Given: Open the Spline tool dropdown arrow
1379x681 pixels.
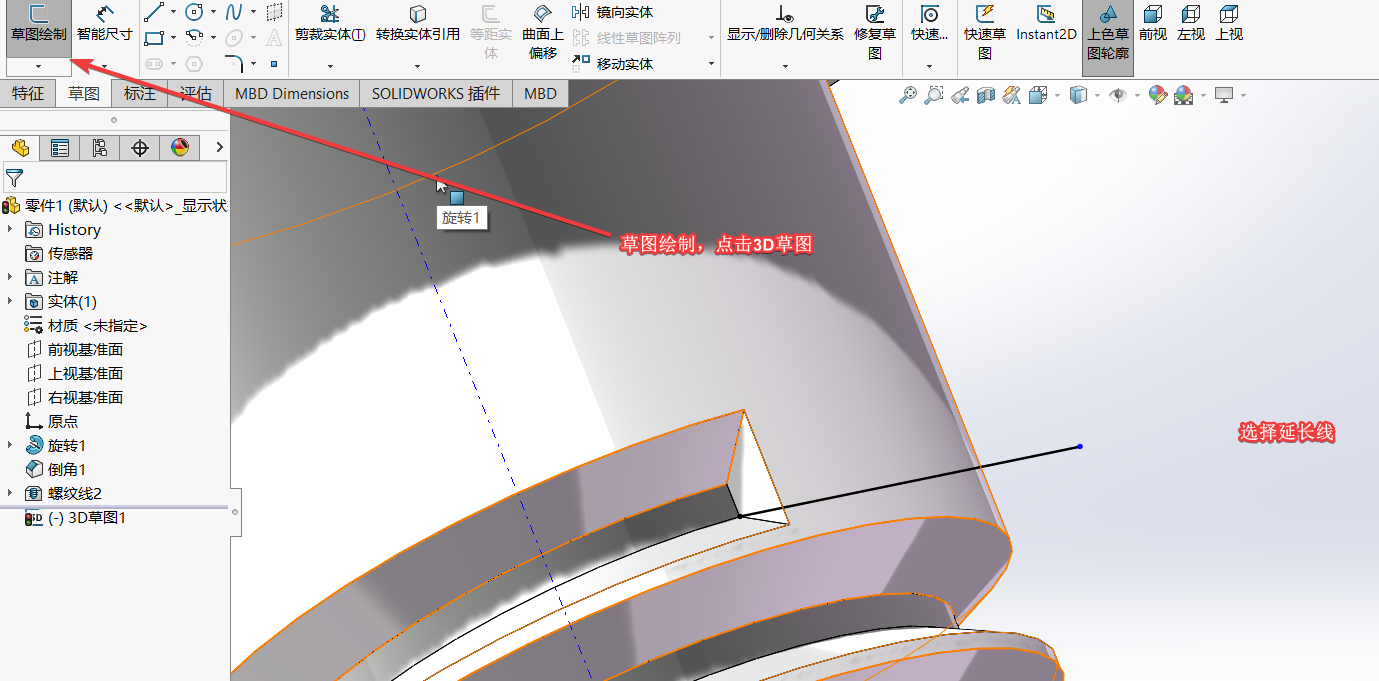Looking at the screenshot, I should click(253, 12).
